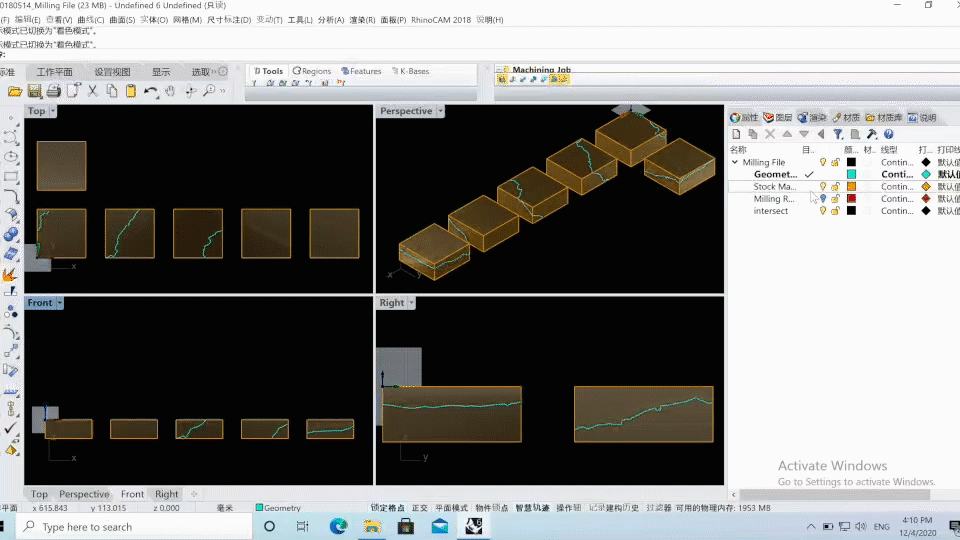Select the Zoom magnifier tool
Screen dimensions: 960x540
(x=209, y=91)
